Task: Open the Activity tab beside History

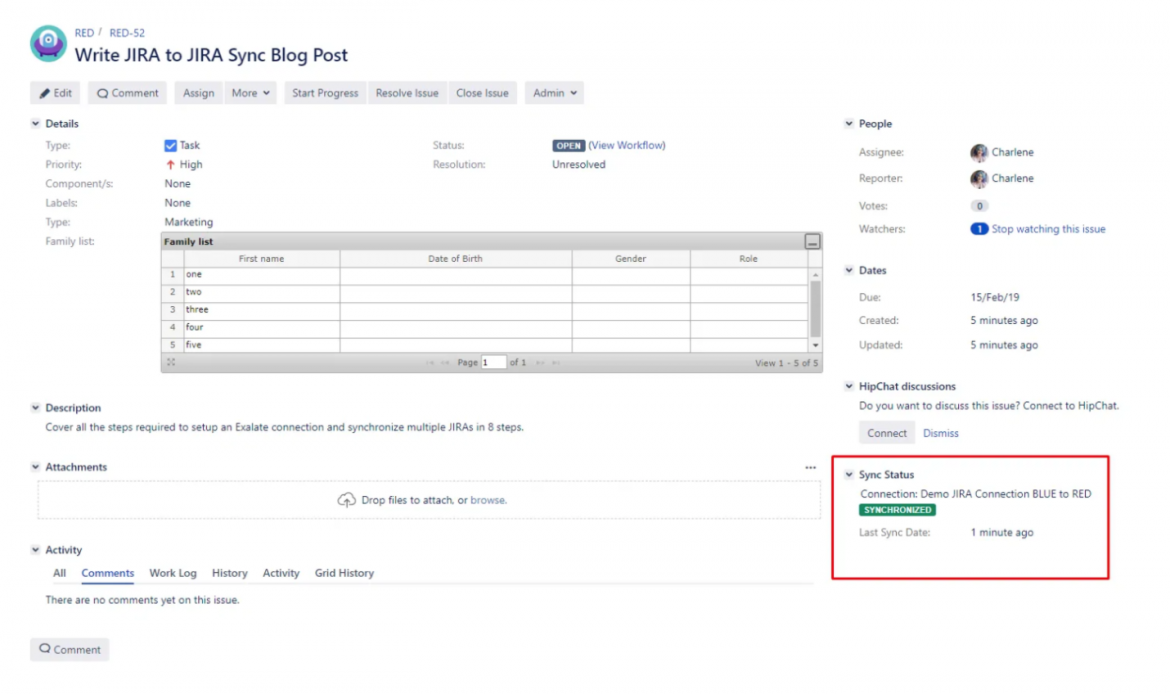Action: [x=281, y=573]
